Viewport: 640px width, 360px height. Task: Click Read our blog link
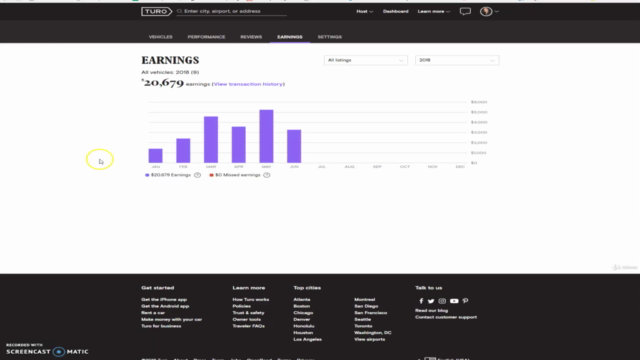click(431, 311)
